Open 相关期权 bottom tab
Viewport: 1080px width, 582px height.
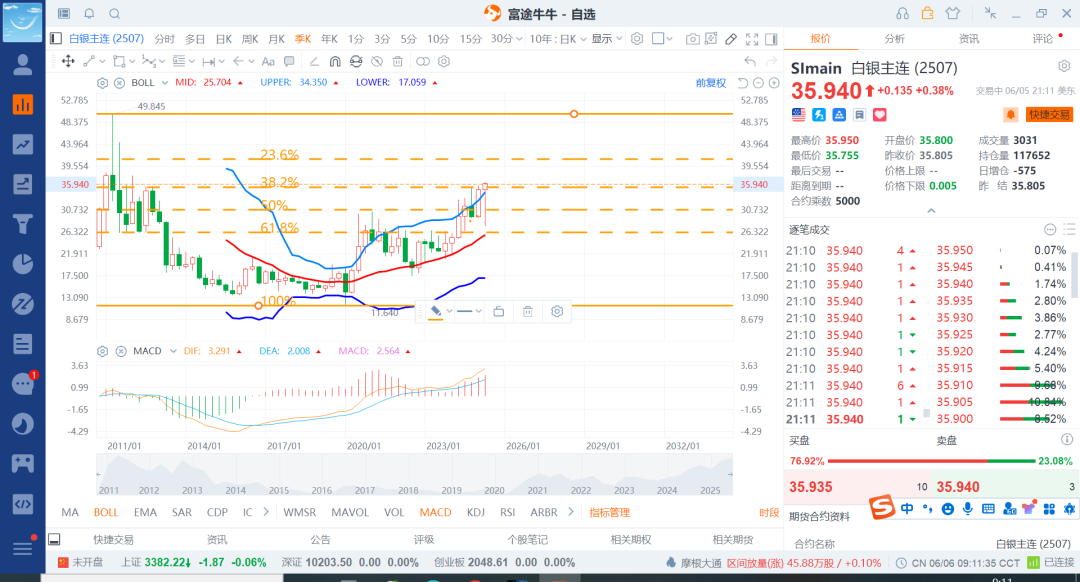click(631, 539)
